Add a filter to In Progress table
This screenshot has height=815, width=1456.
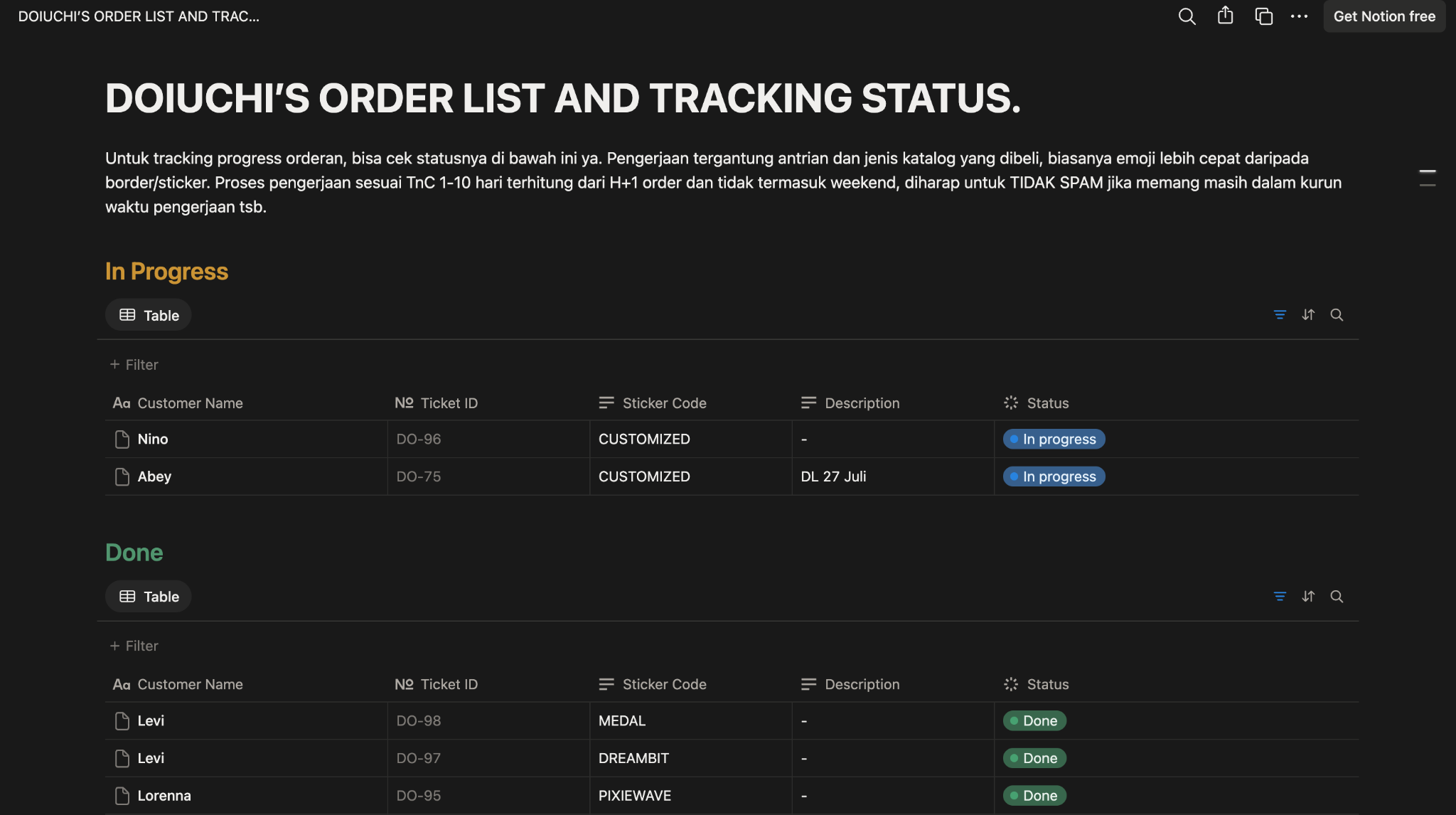point(134,364)
